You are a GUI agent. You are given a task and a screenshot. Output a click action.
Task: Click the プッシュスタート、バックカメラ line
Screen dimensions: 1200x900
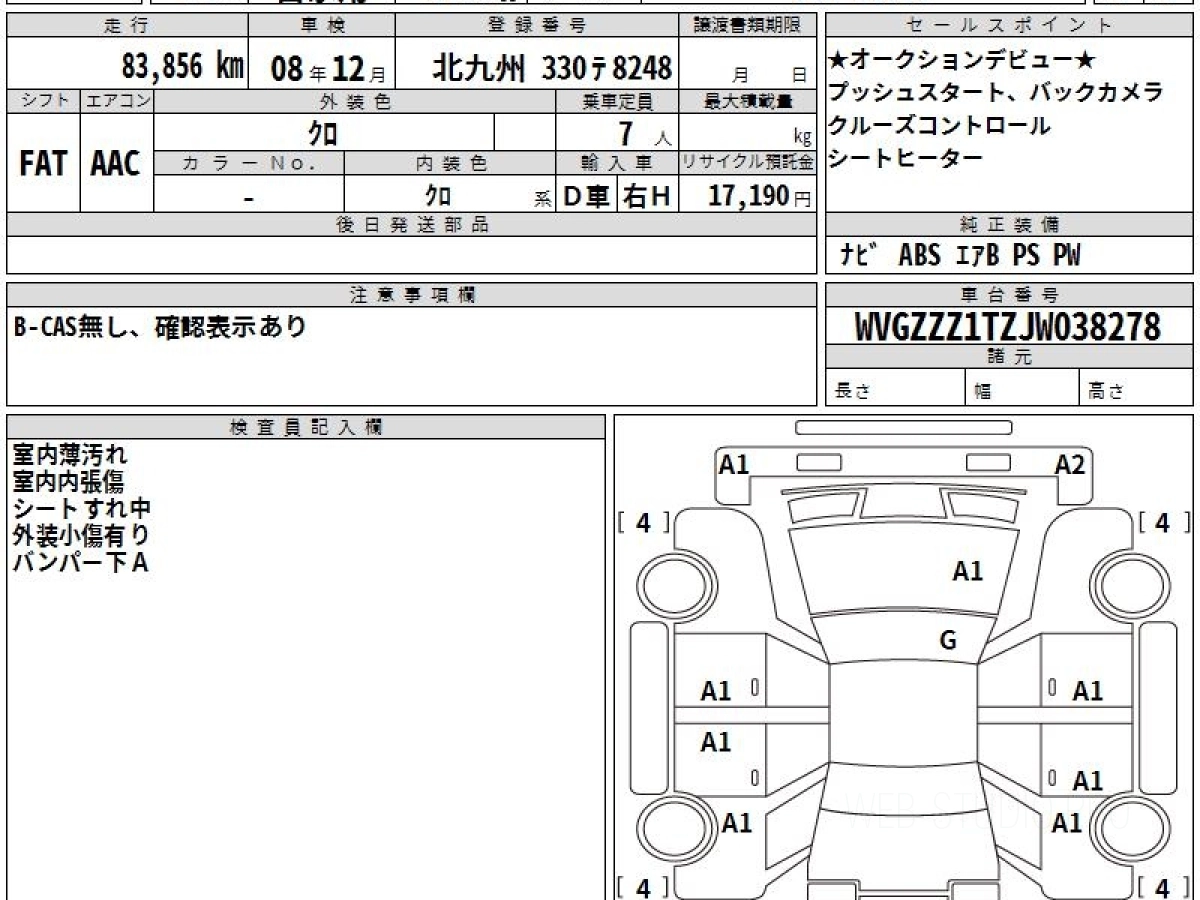[x=996, y=93]
